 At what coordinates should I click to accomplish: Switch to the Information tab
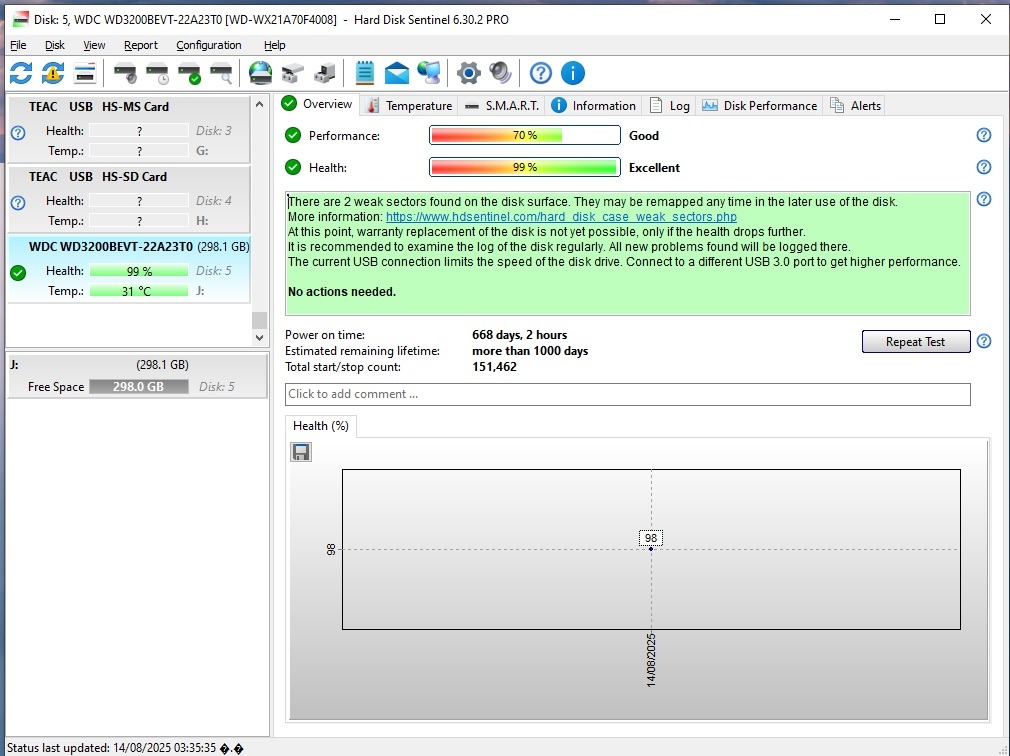tap(593, 106)
